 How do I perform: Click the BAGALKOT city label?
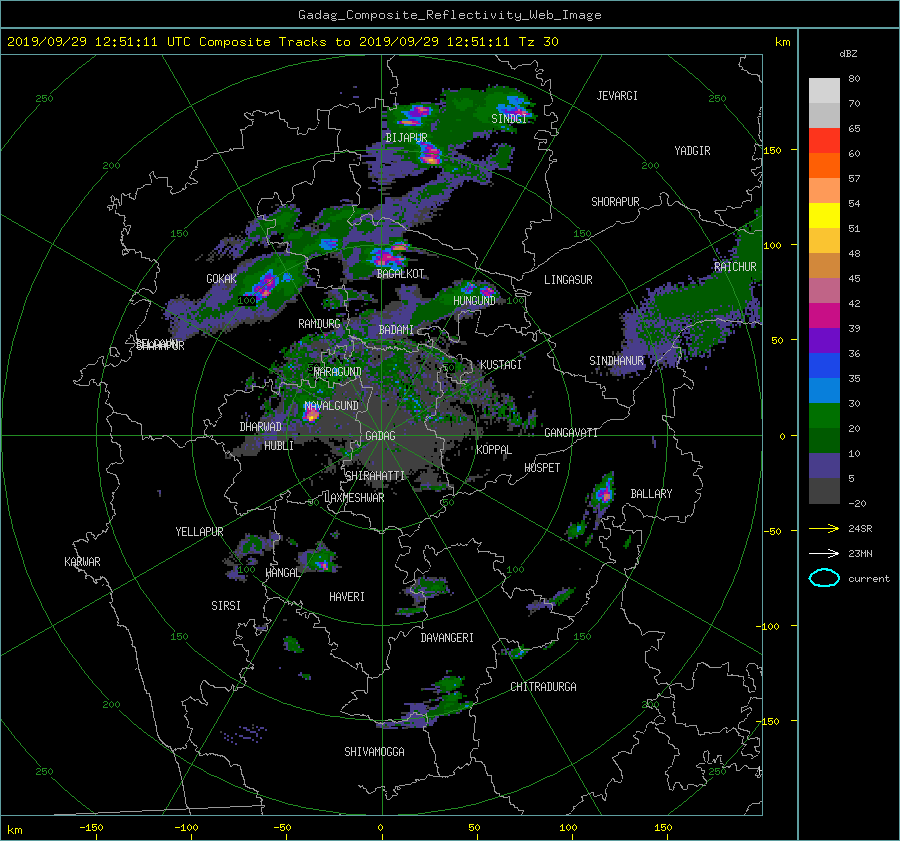point(401,274)
